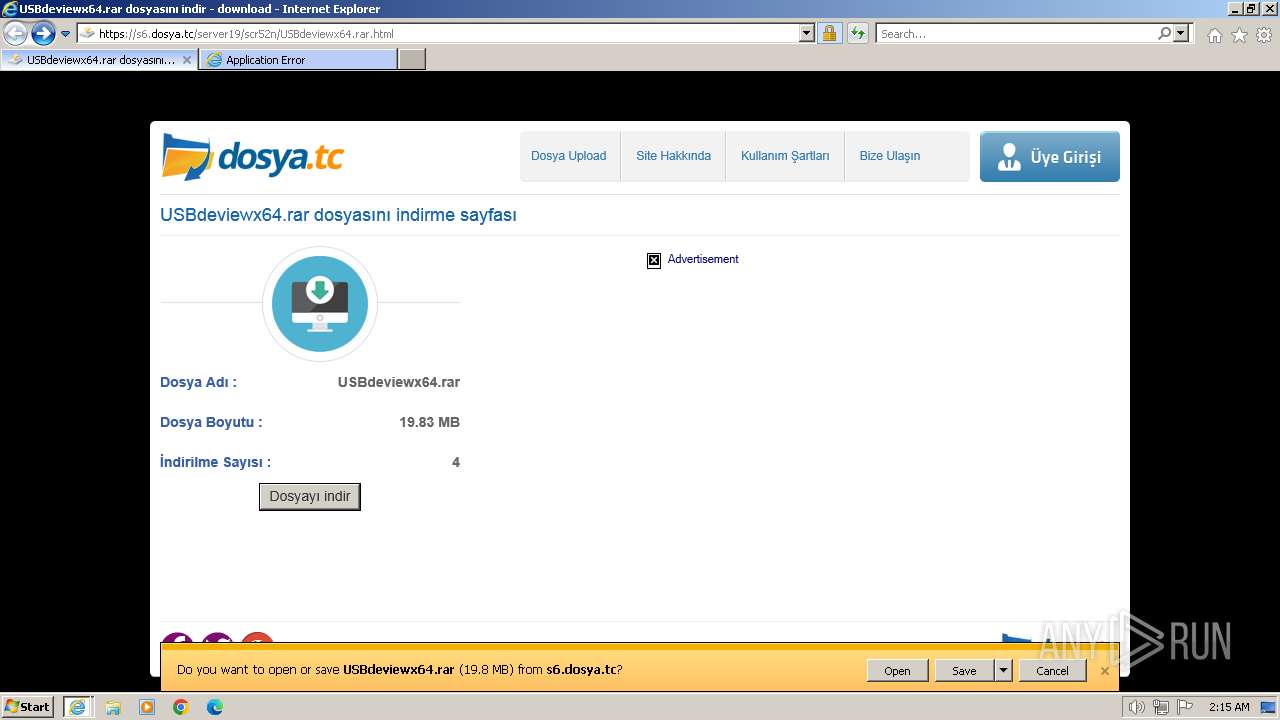Viewport: 1280px width, 720px height.
Task: Click the page heading USBdeviewx64.rar dosyasını indirme sayfası
Action: point(338,215)
